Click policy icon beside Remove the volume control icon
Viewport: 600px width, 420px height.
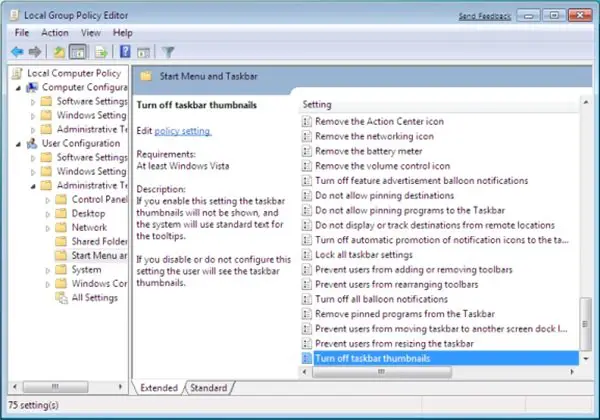coord(307,166)
